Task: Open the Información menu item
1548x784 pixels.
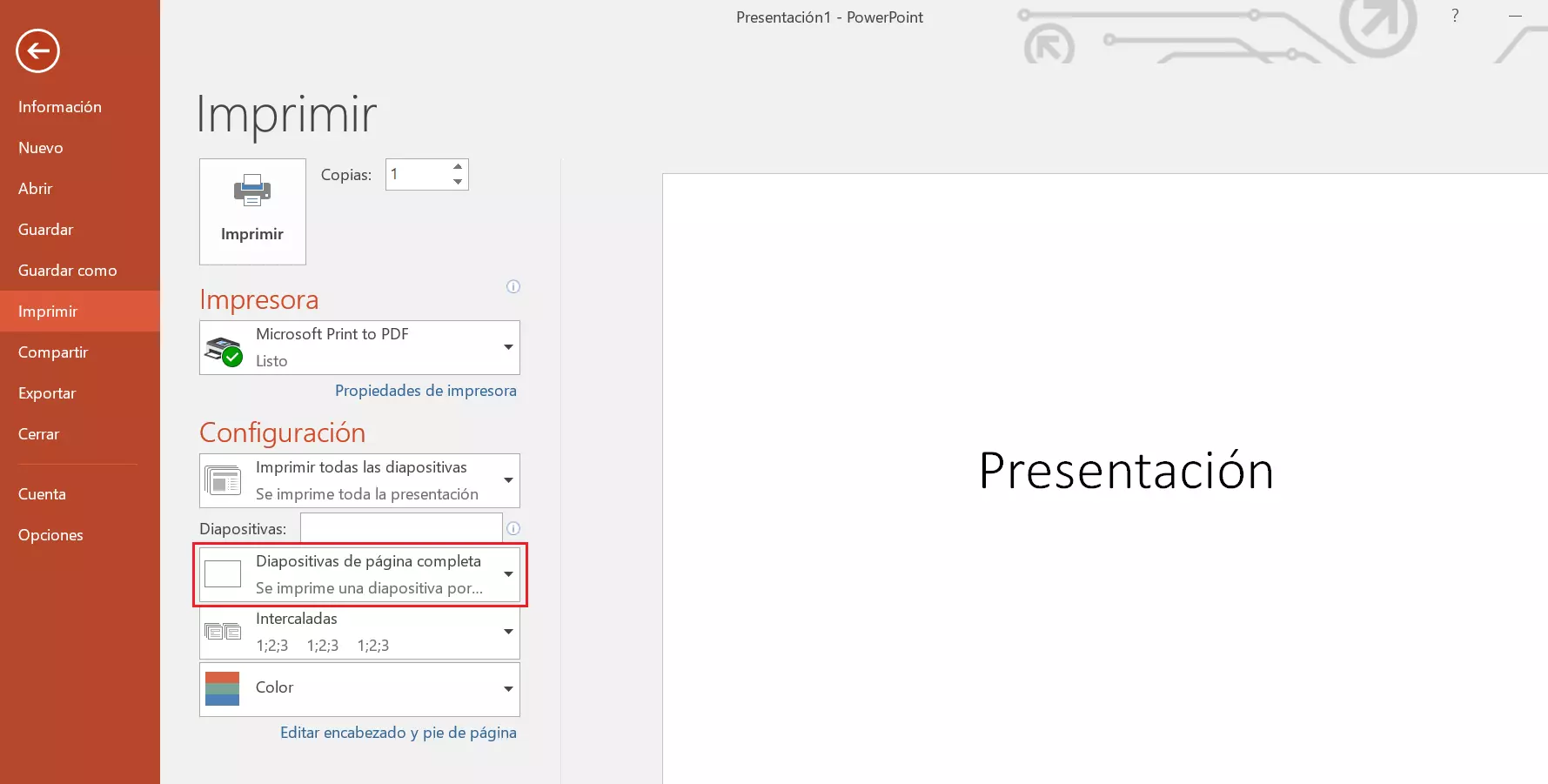Action: pos(80,107)
